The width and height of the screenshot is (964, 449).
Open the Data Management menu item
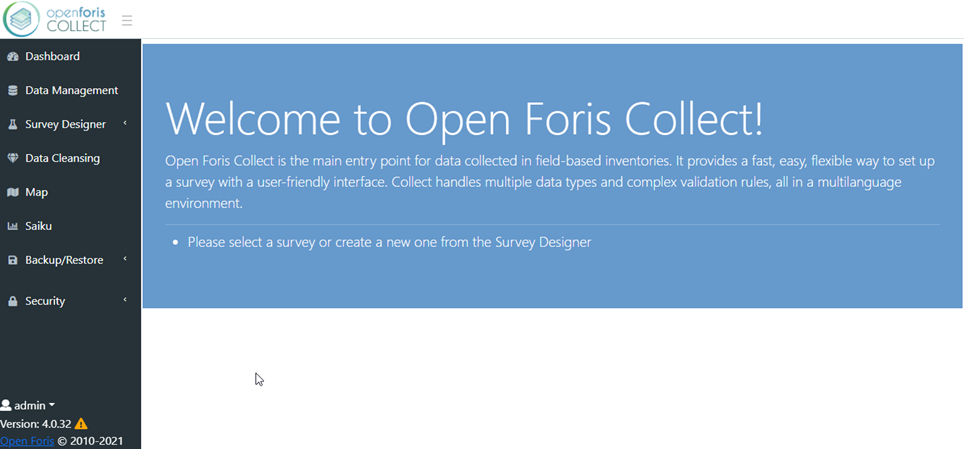pyautogui.click(x=70, y=90)
